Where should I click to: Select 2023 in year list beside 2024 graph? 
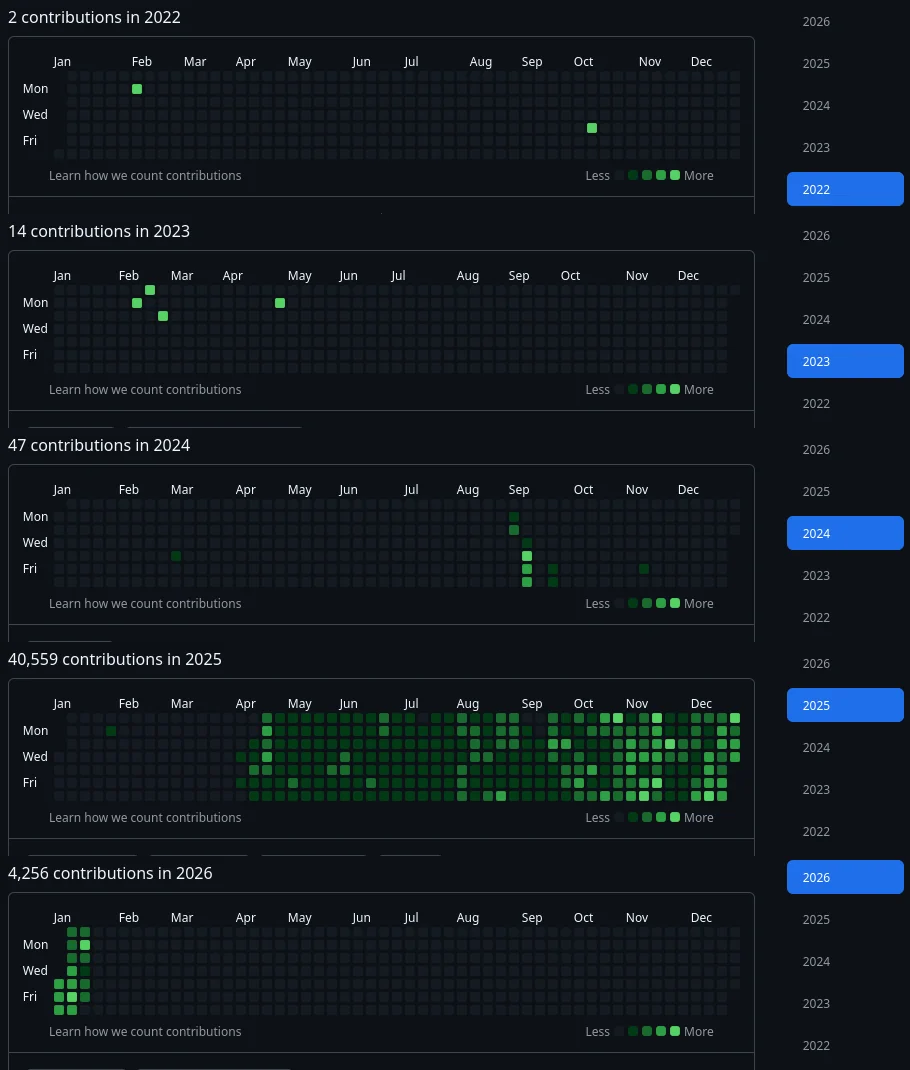coord(816,575)
